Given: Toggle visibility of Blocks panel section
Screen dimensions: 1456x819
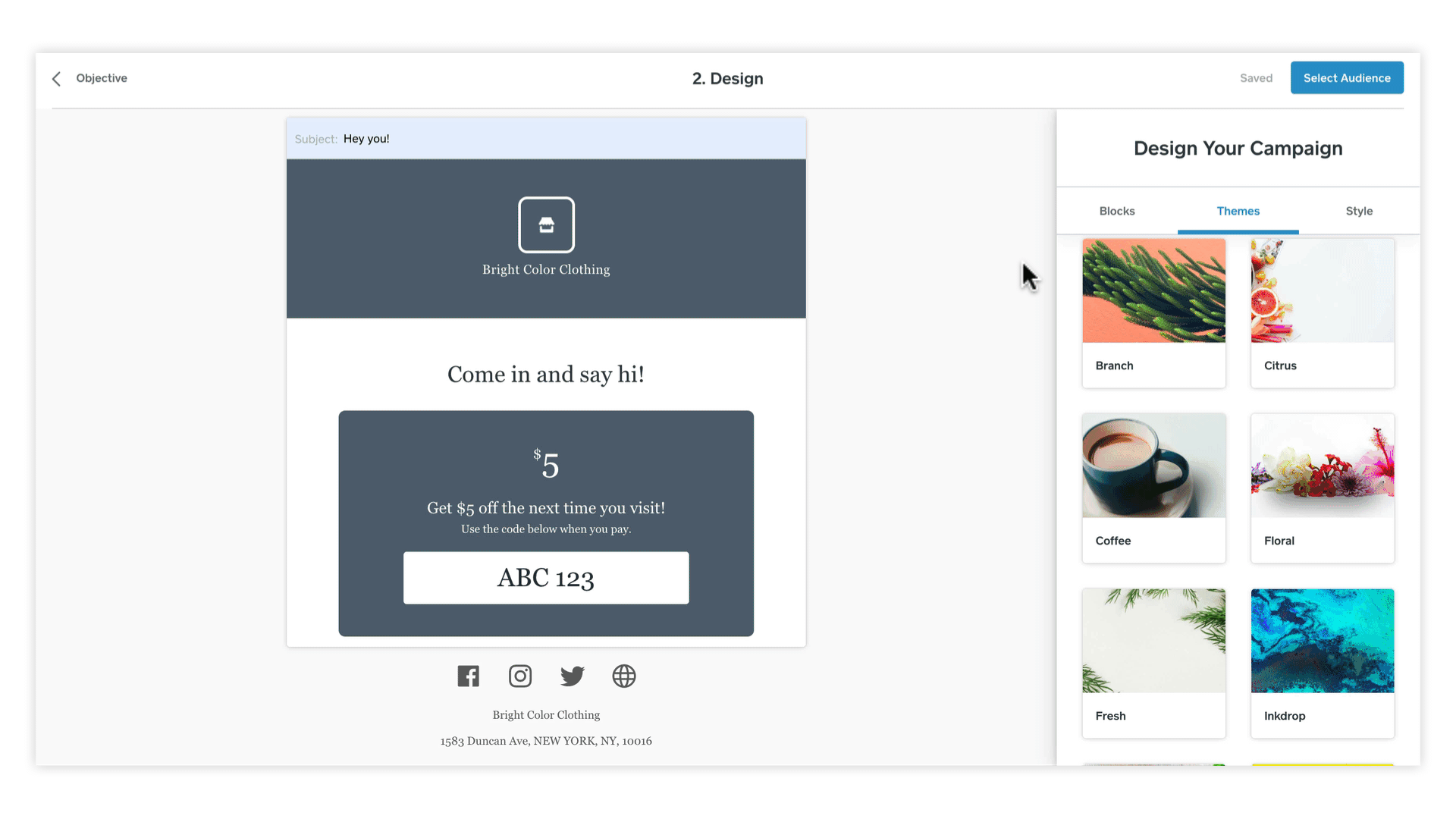Looking at the screenshot, I should pyautogui.click(x=1117, y=211).
